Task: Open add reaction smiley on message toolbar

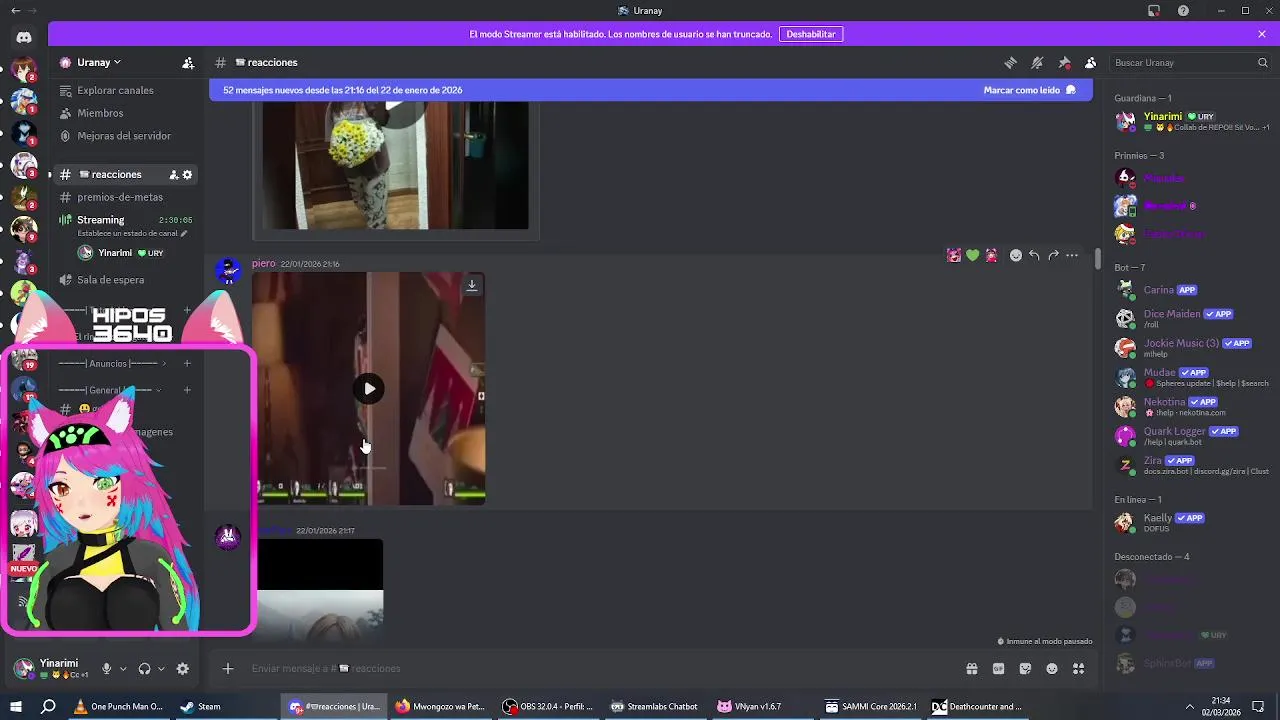Action: click(x=1016, y=256)
